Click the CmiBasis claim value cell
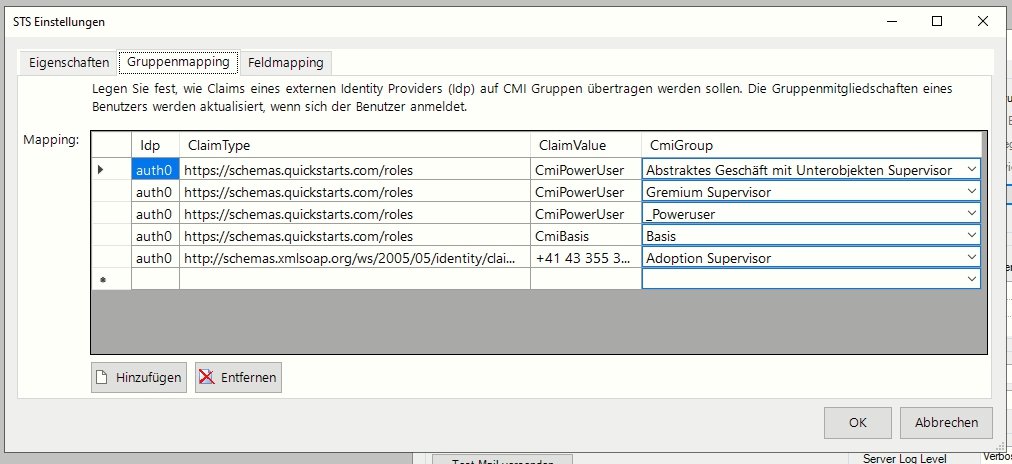The height and width of the screenshot is (464, 1012). (x=585, y=236)
